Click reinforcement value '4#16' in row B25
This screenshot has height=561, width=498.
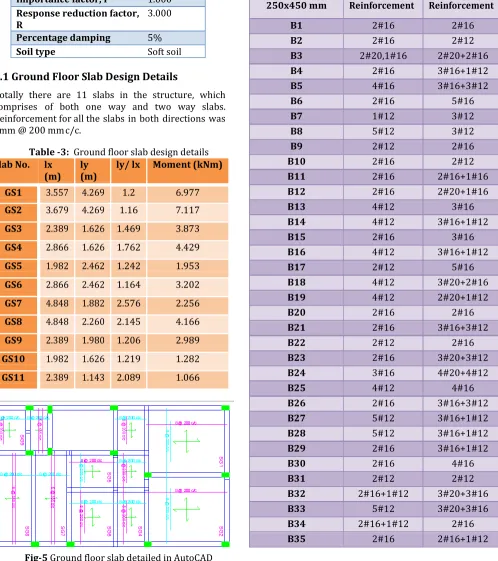point(463,388)
